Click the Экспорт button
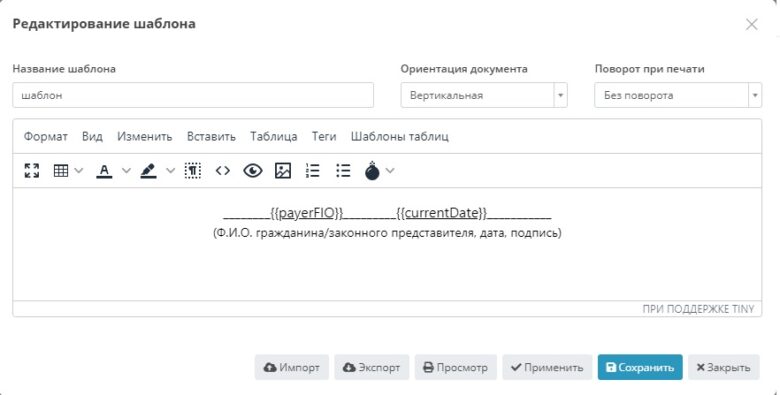 372,368
